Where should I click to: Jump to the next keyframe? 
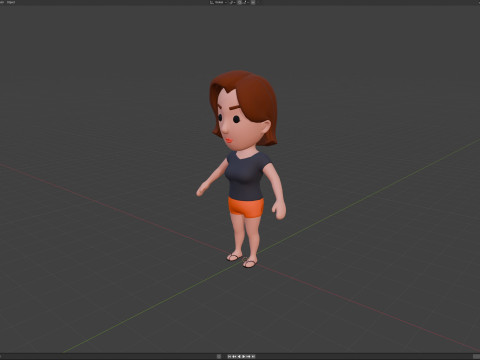pos(248,356)
